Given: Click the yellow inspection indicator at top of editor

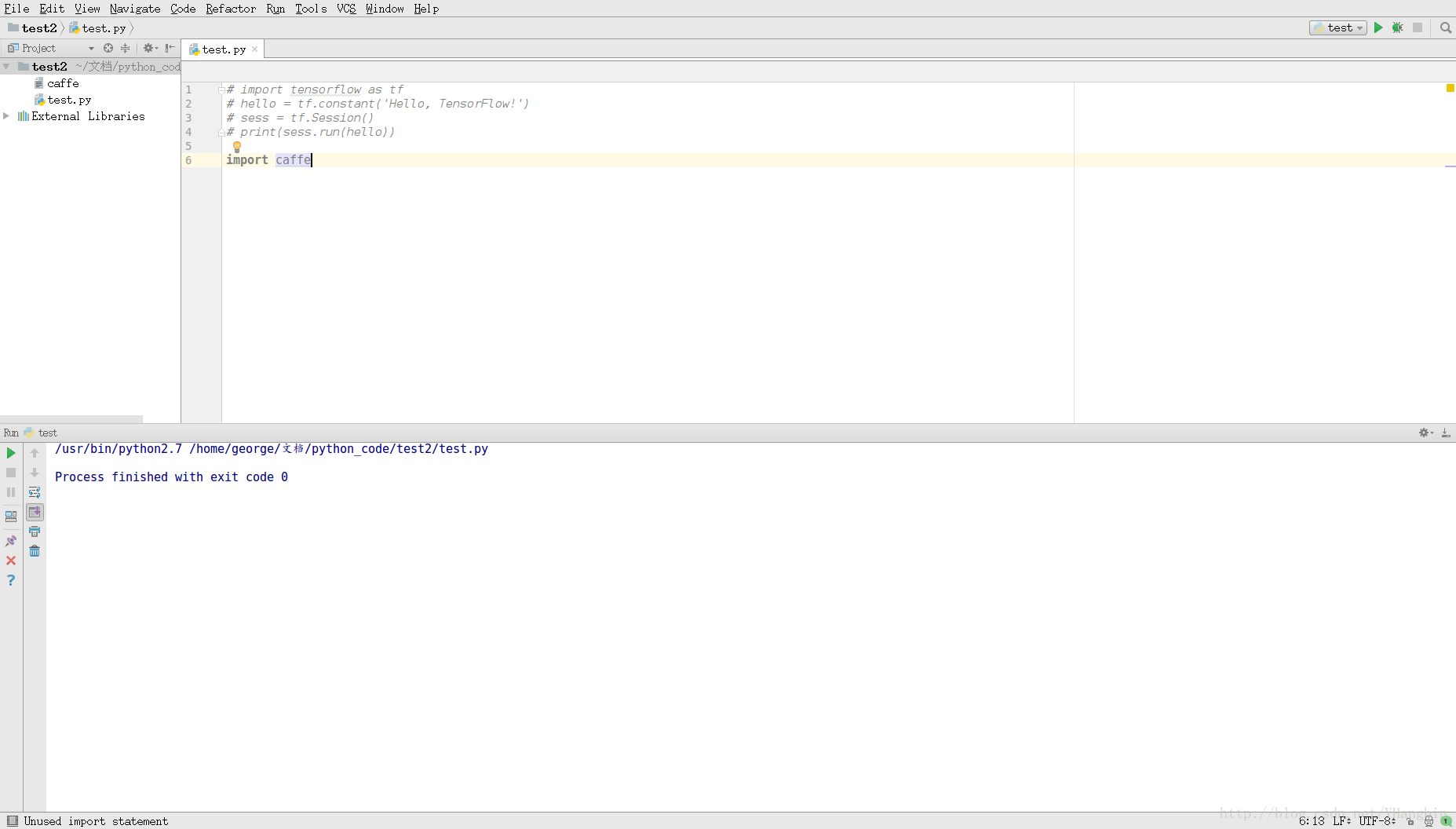Looking at the screenshot, I should click(x=1450, y=88).
